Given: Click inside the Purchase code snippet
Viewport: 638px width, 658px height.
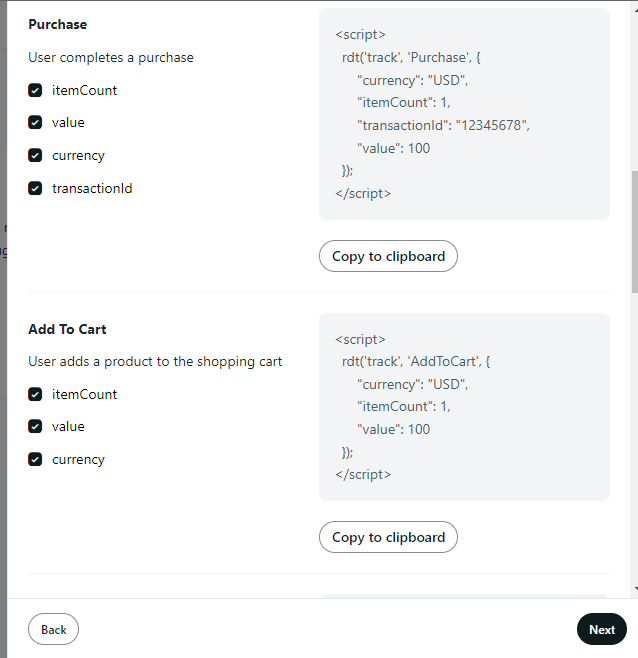Looking at the screenshot, I should (x=464, y=114).
